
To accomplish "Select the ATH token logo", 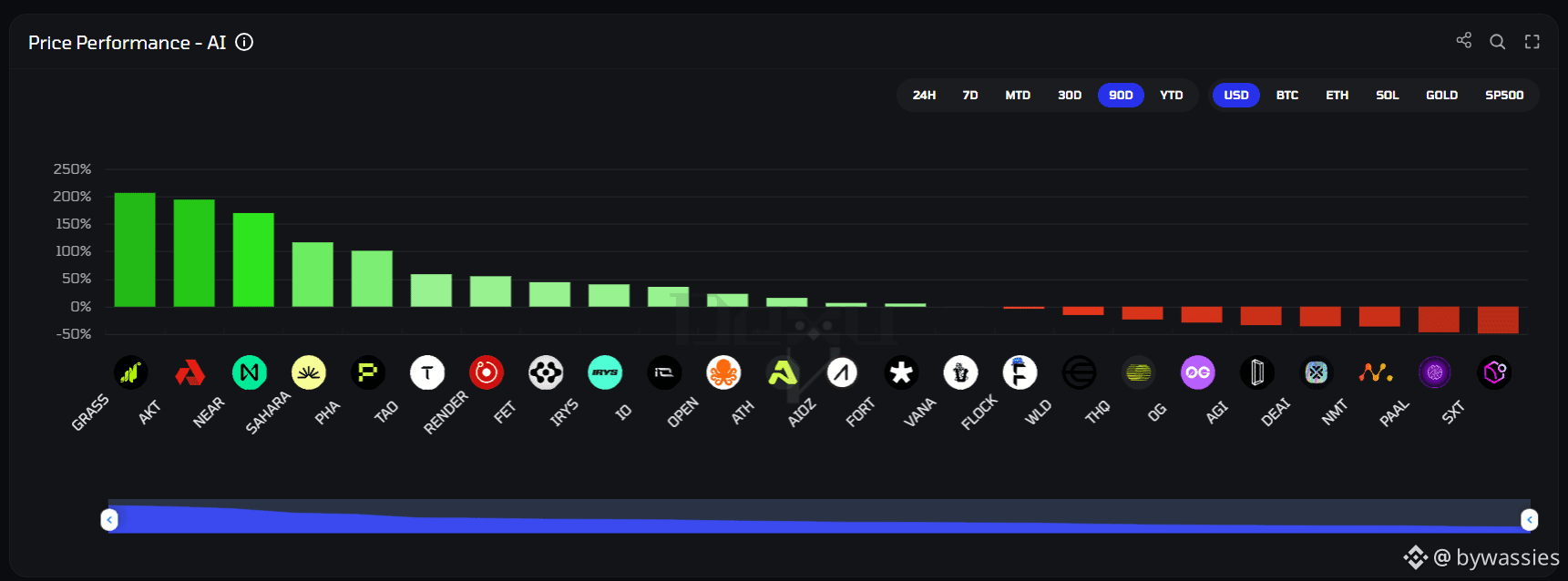I will (x=783, y=372).
